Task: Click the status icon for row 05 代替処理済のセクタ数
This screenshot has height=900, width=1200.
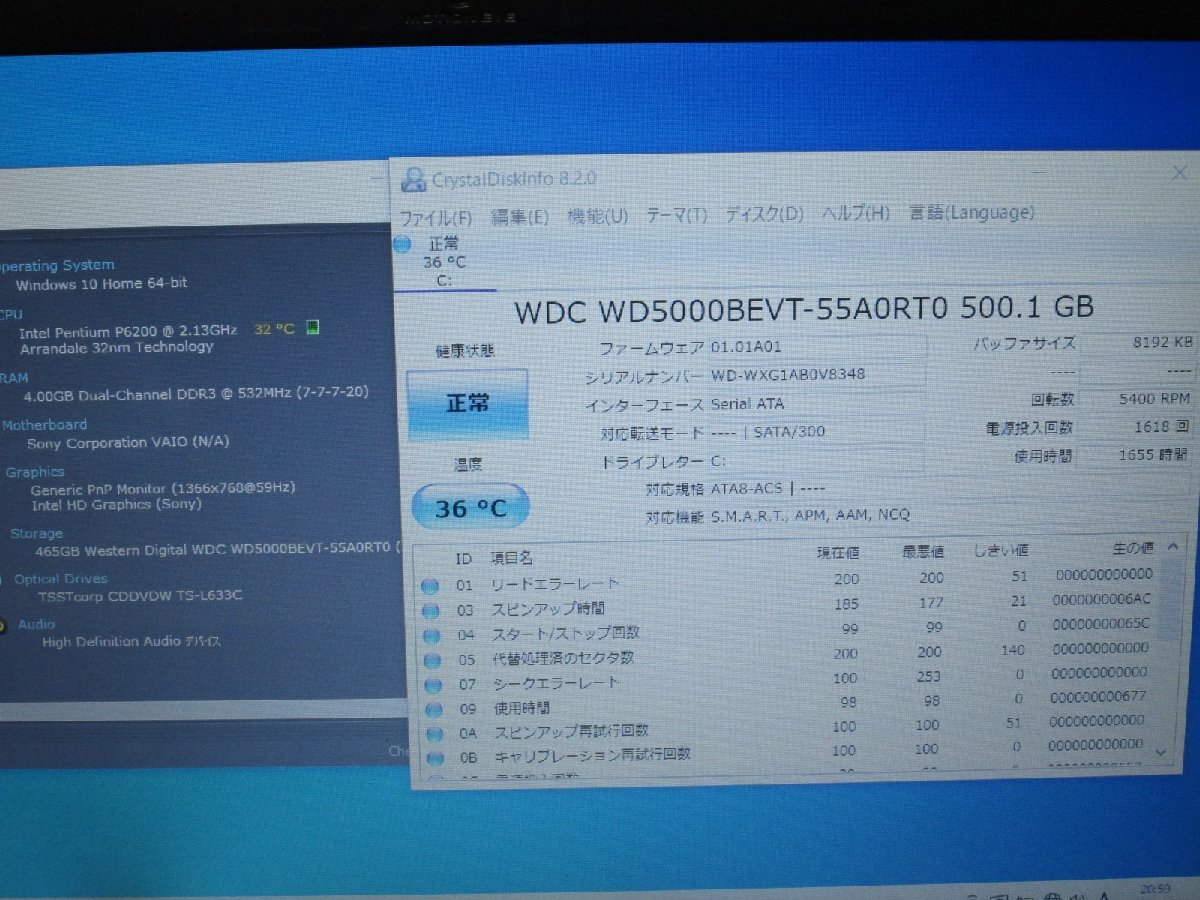Action: pos(431,661)
